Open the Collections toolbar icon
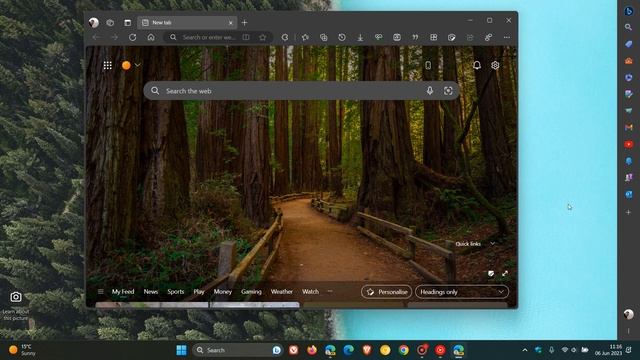Image resolution: width=640 pixels, height=360 pixels. [x=324, y=37]
